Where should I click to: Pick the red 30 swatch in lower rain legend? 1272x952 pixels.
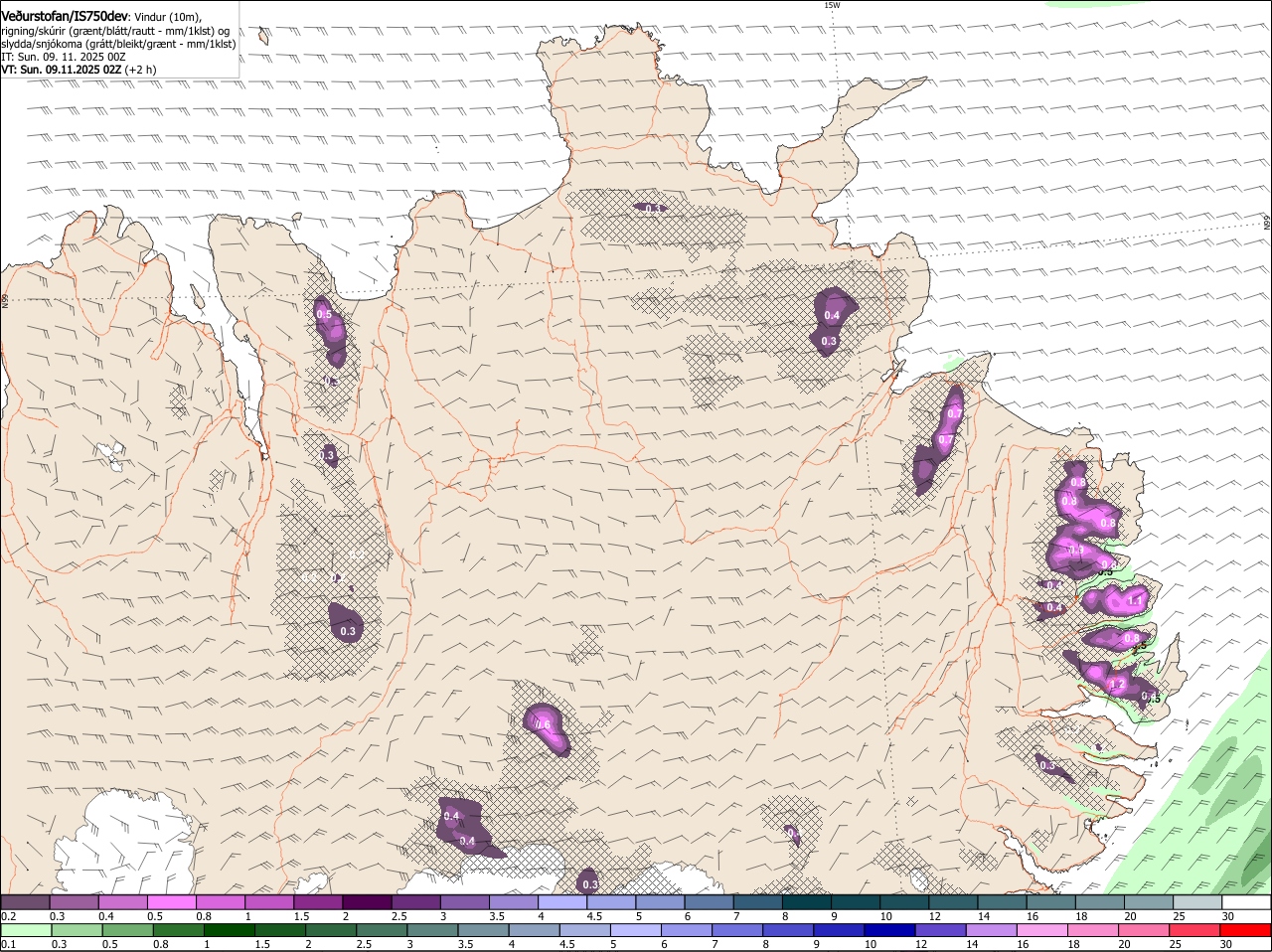[x=1245, y=931]
